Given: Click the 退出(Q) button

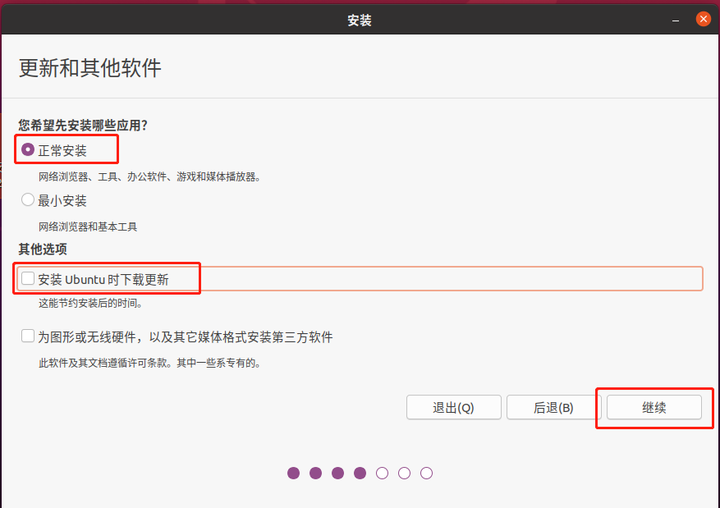Looking at the screenshot, I should point(453,407).
